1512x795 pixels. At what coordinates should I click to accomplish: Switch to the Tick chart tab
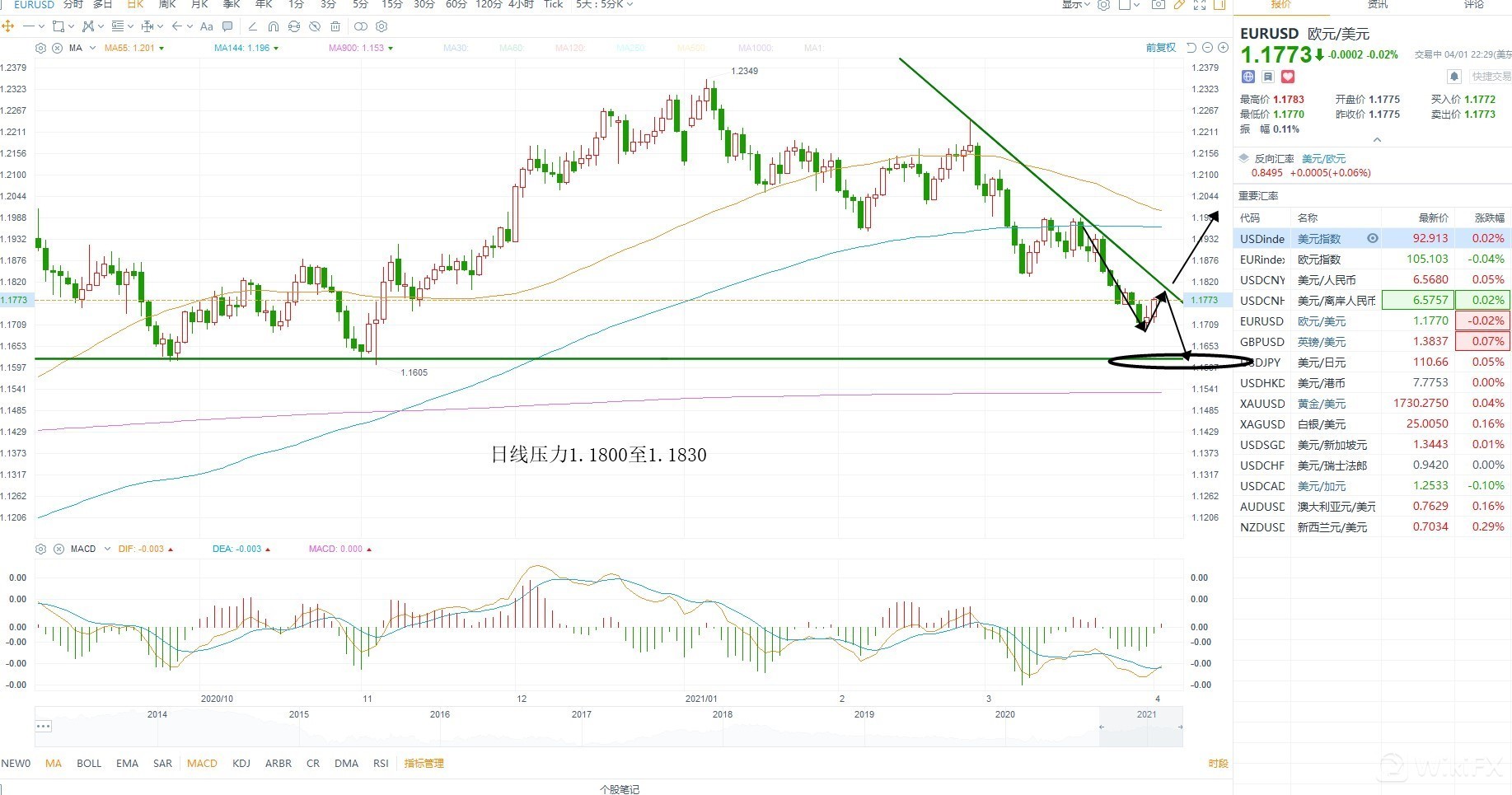(x=554, y=5)
